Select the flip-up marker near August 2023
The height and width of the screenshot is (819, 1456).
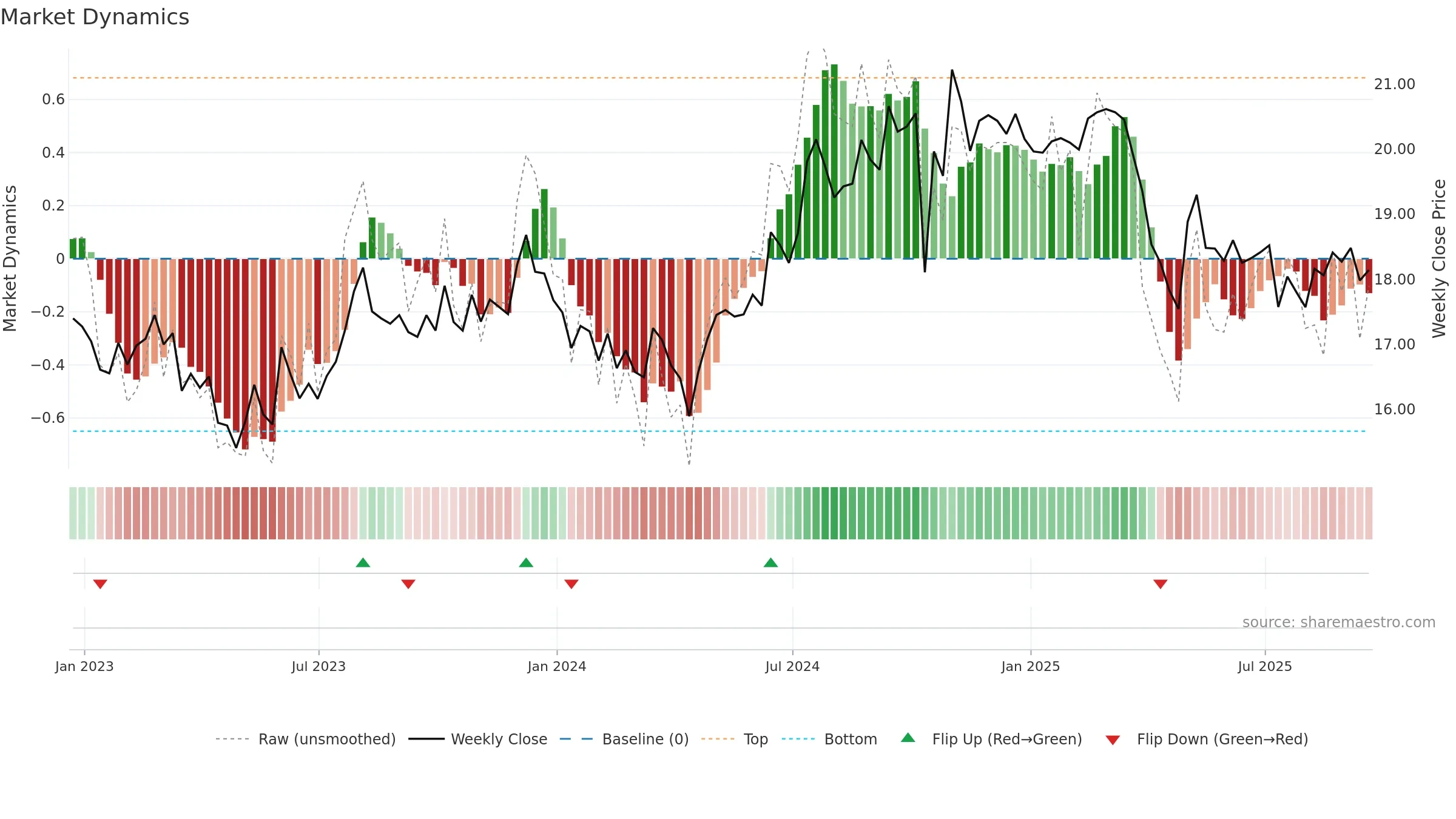tap(363, 562)
